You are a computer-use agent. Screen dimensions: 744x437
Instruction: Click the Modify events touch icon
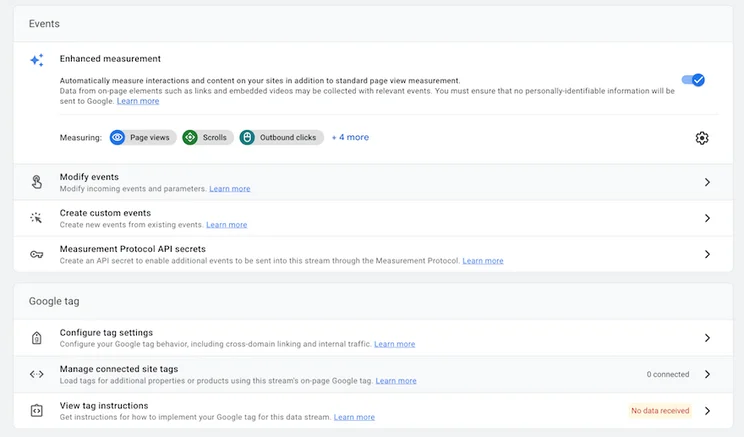click(x=37, y=182)
